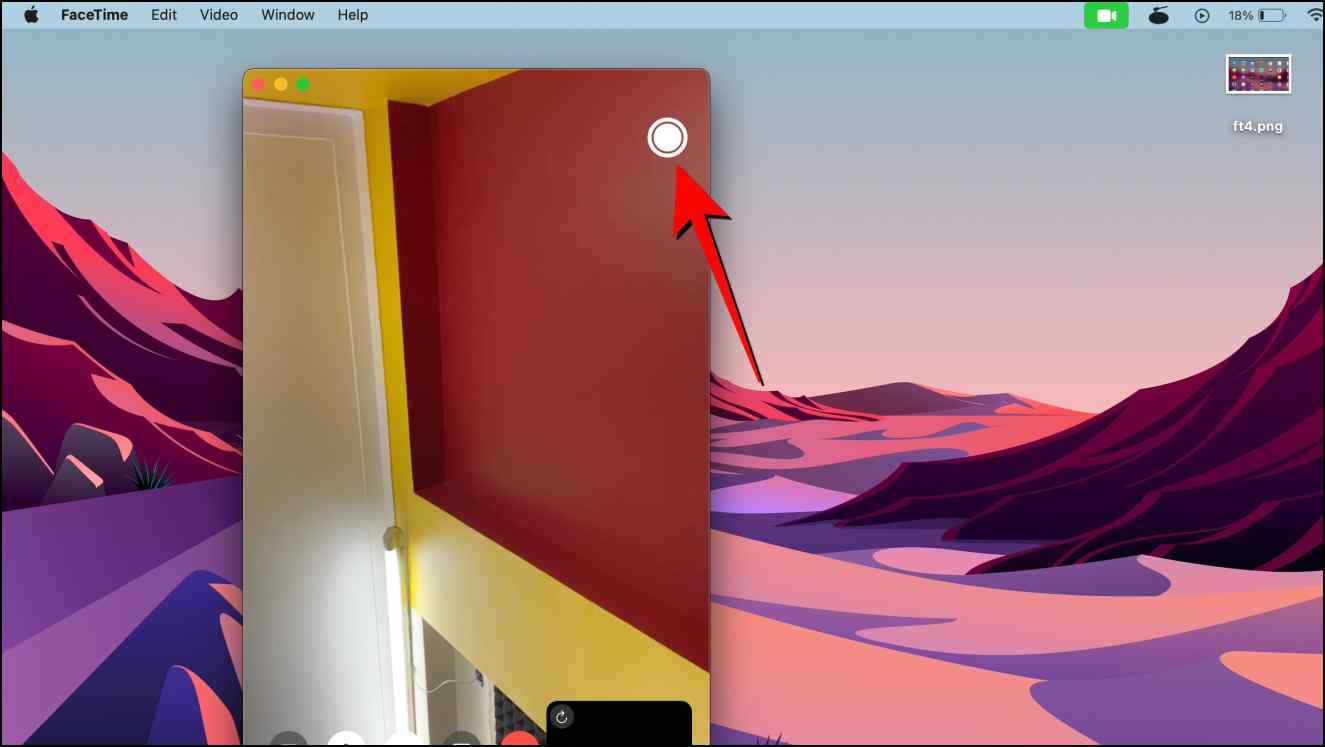
Task: Minimize the FaceTime window with yellow button
Action: point(281,85)
